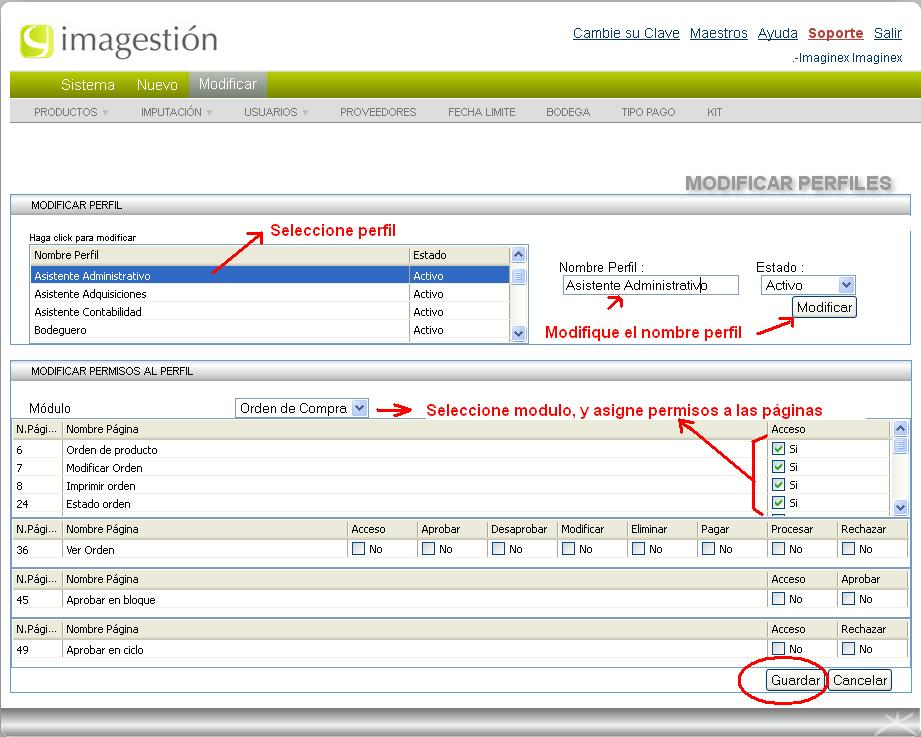The height and width of the screenshot is (737, 921).
Task: Click the Aprobar en bloque row name
Action: 110,600
